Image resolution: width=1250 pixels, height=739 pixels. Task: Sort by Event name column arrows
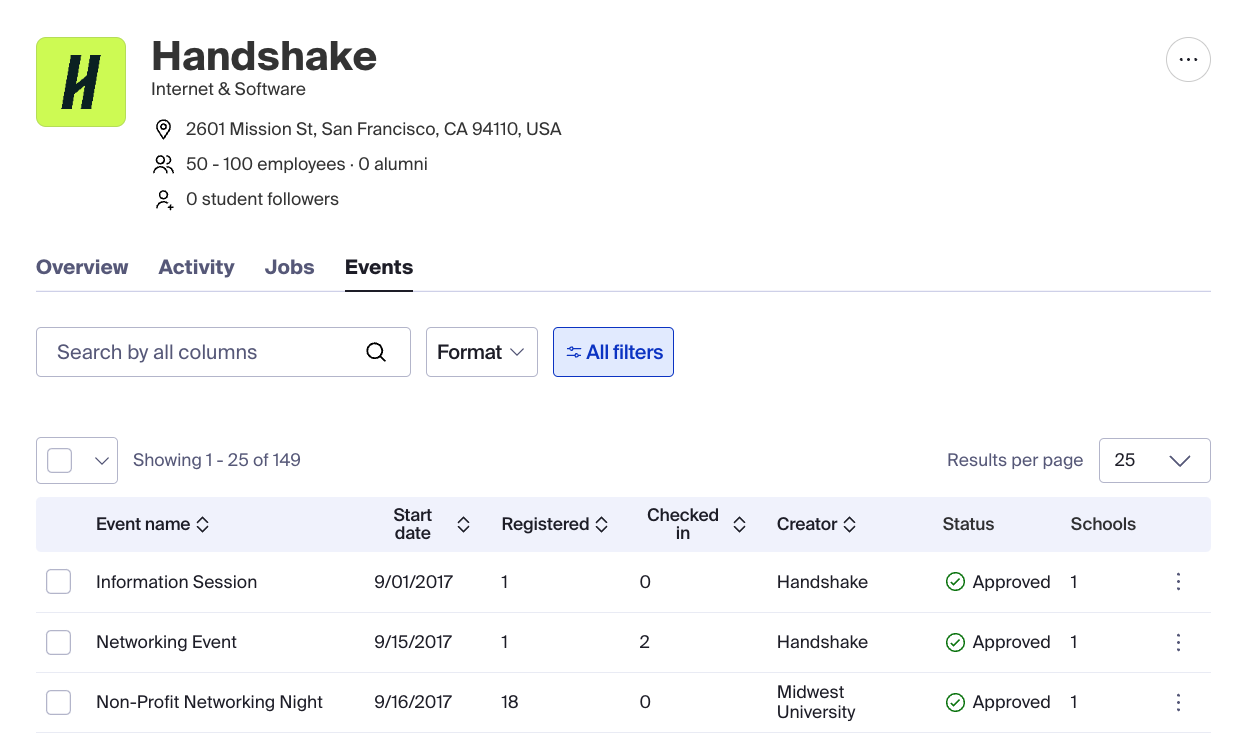(202, 524)
